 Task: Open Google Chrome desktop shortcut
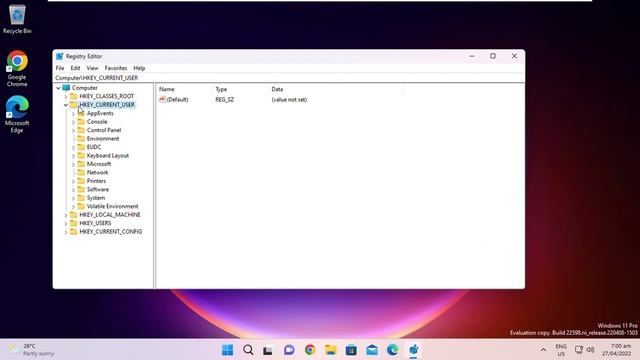point(17,68)
